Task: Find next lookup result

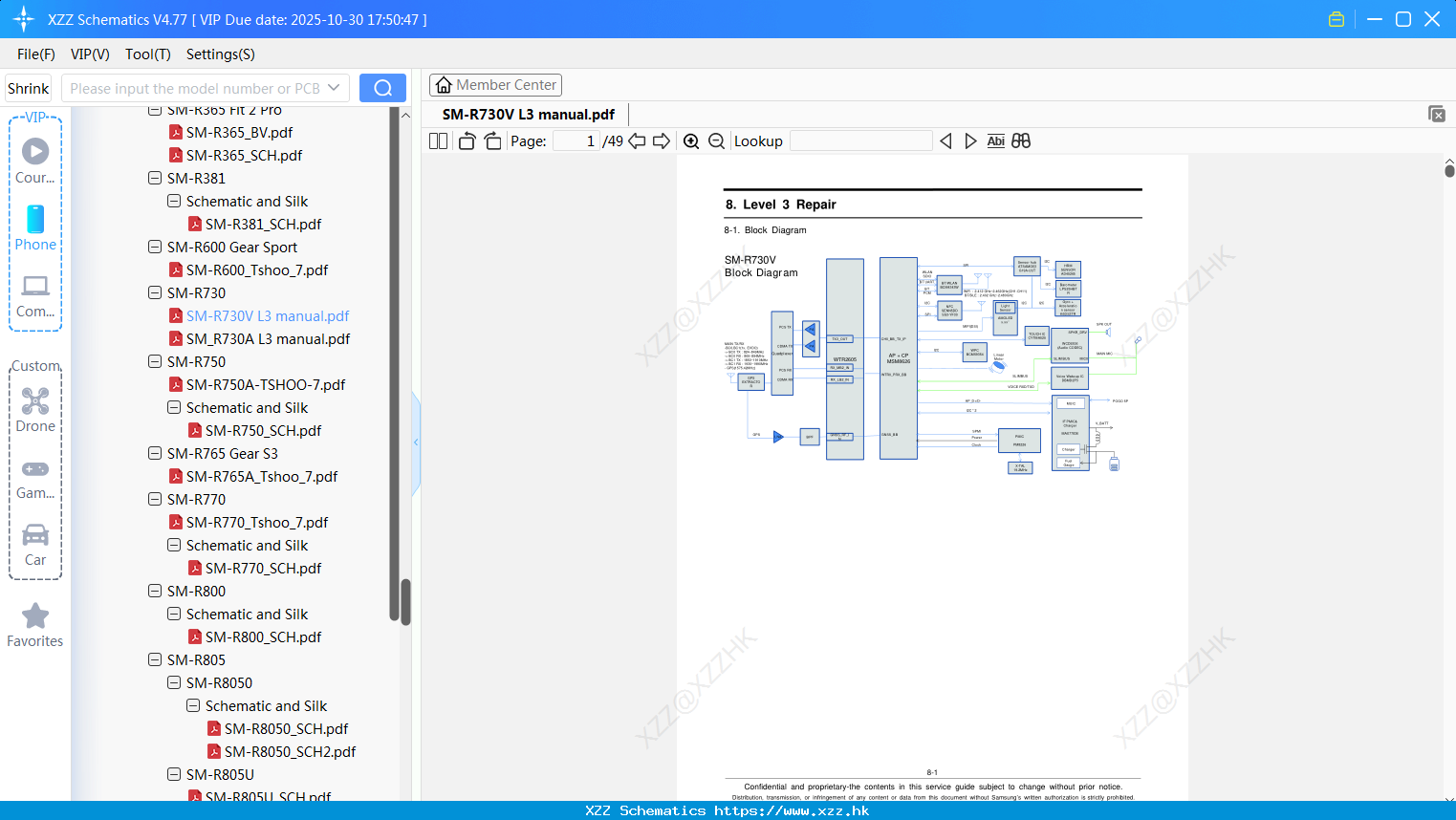Action: (x=970, y=140)
